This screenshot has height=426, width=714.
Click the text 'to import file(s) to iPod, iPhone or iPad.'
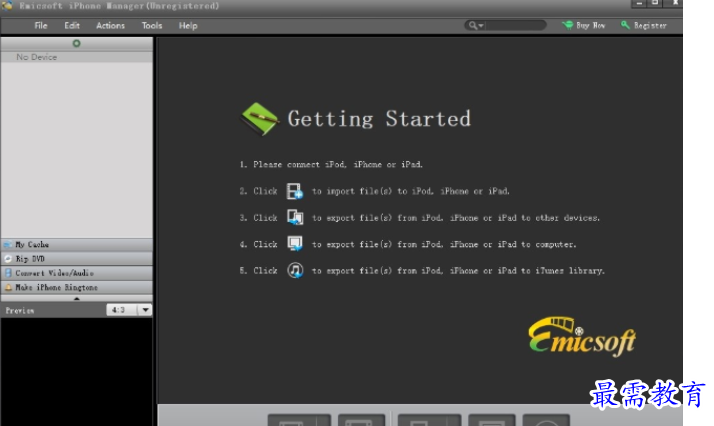pos(410,191)
